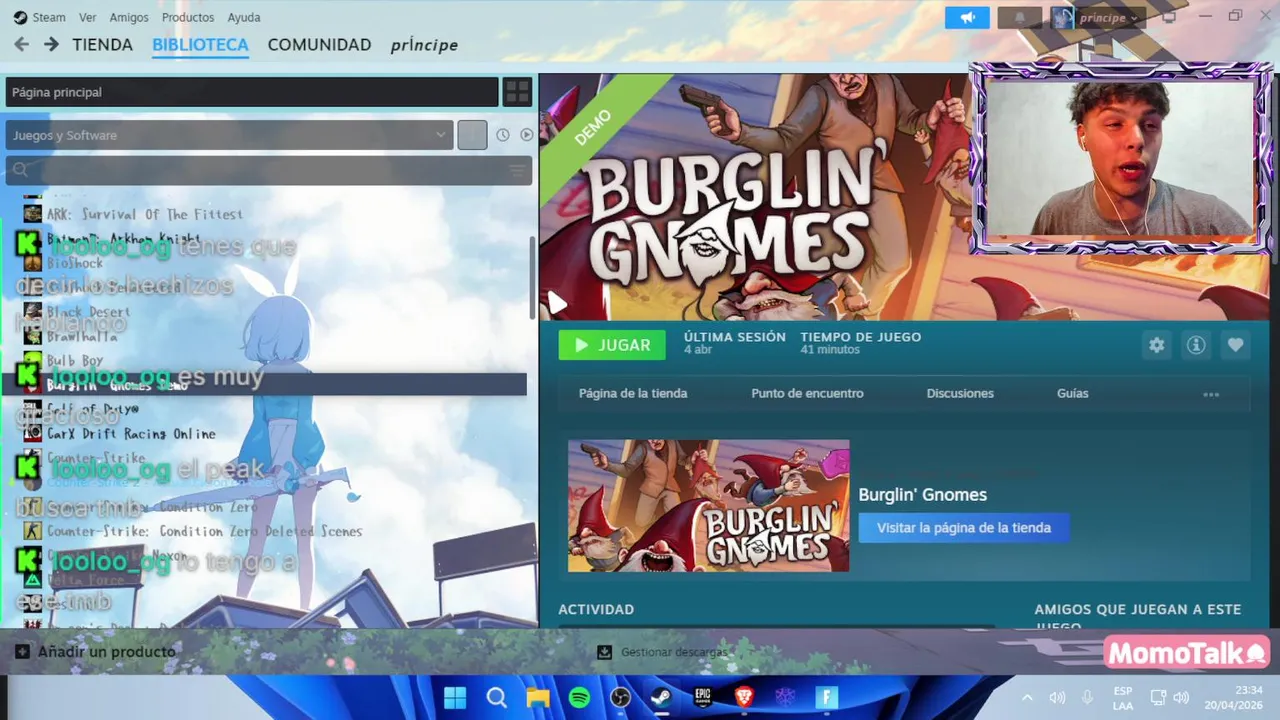Screen dimensions: 1280x720
Task: Click Burglin' Gnomes store thumbnail
Action: pyautogui.click(x=708, y=506)
